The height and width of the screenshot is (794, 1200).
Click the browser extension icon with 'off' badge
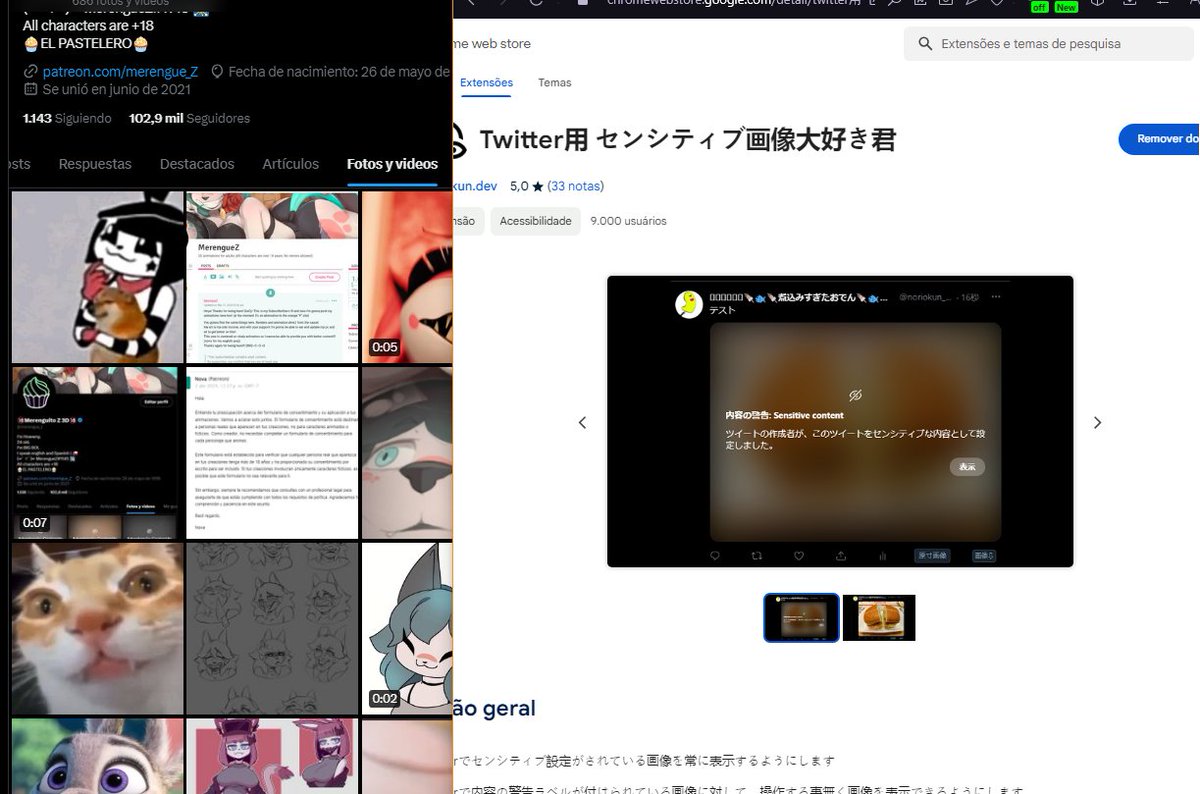(x=1040, y=5)
